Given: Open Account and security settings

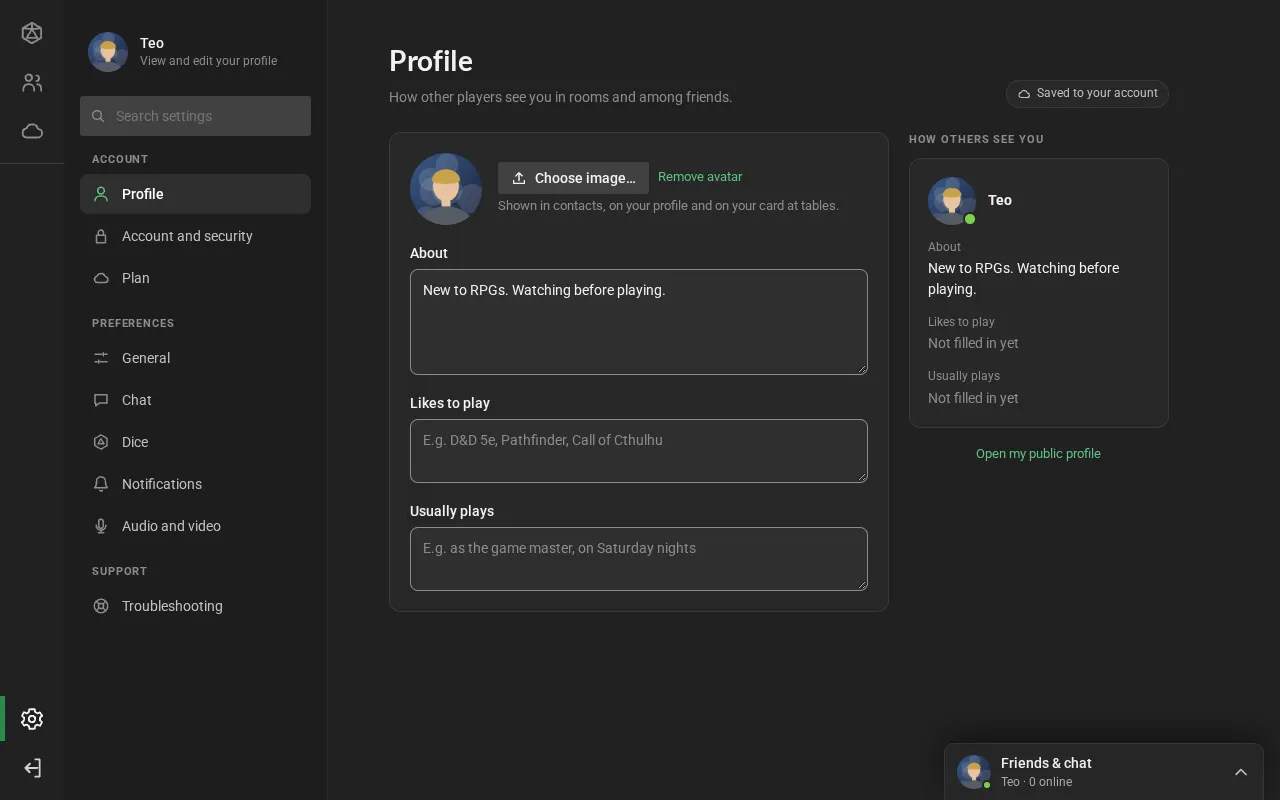Looking at the screenshot, I should (x=195, y=236).
